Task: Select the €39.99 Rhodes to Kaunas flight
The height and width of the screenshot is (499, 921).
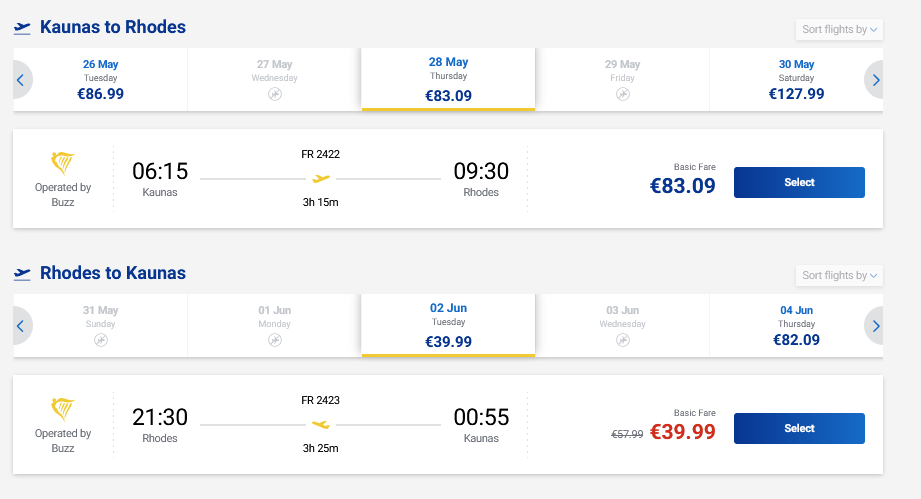Action: [799, 429]
